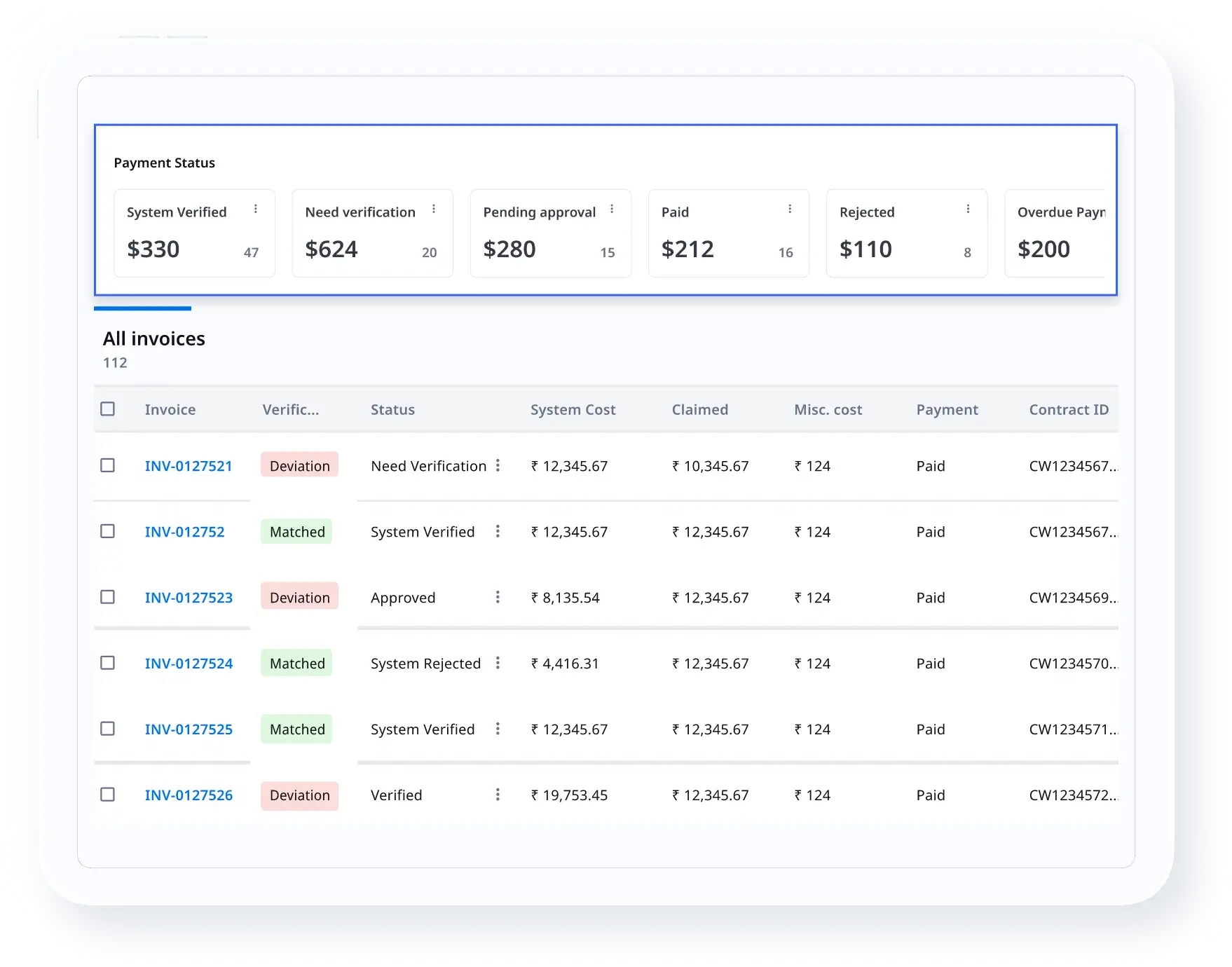Select all invoices with header checkbox

tap(107, 409)
